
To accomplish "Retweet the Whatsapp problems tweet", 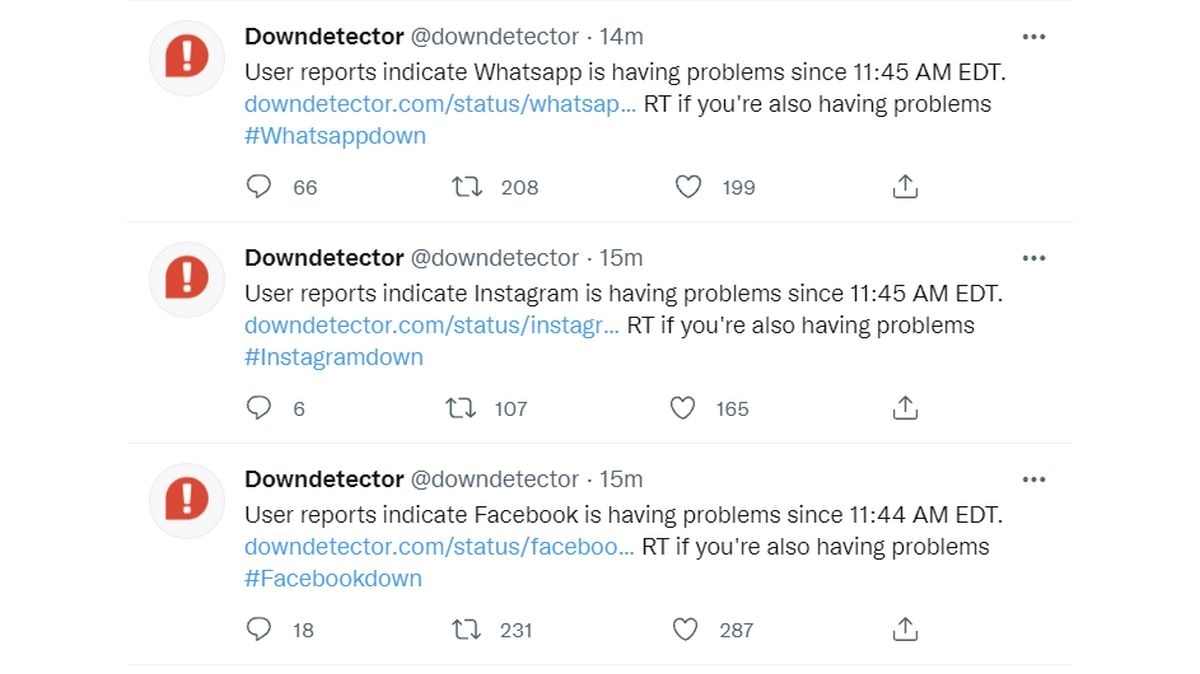I will (467, 187).
